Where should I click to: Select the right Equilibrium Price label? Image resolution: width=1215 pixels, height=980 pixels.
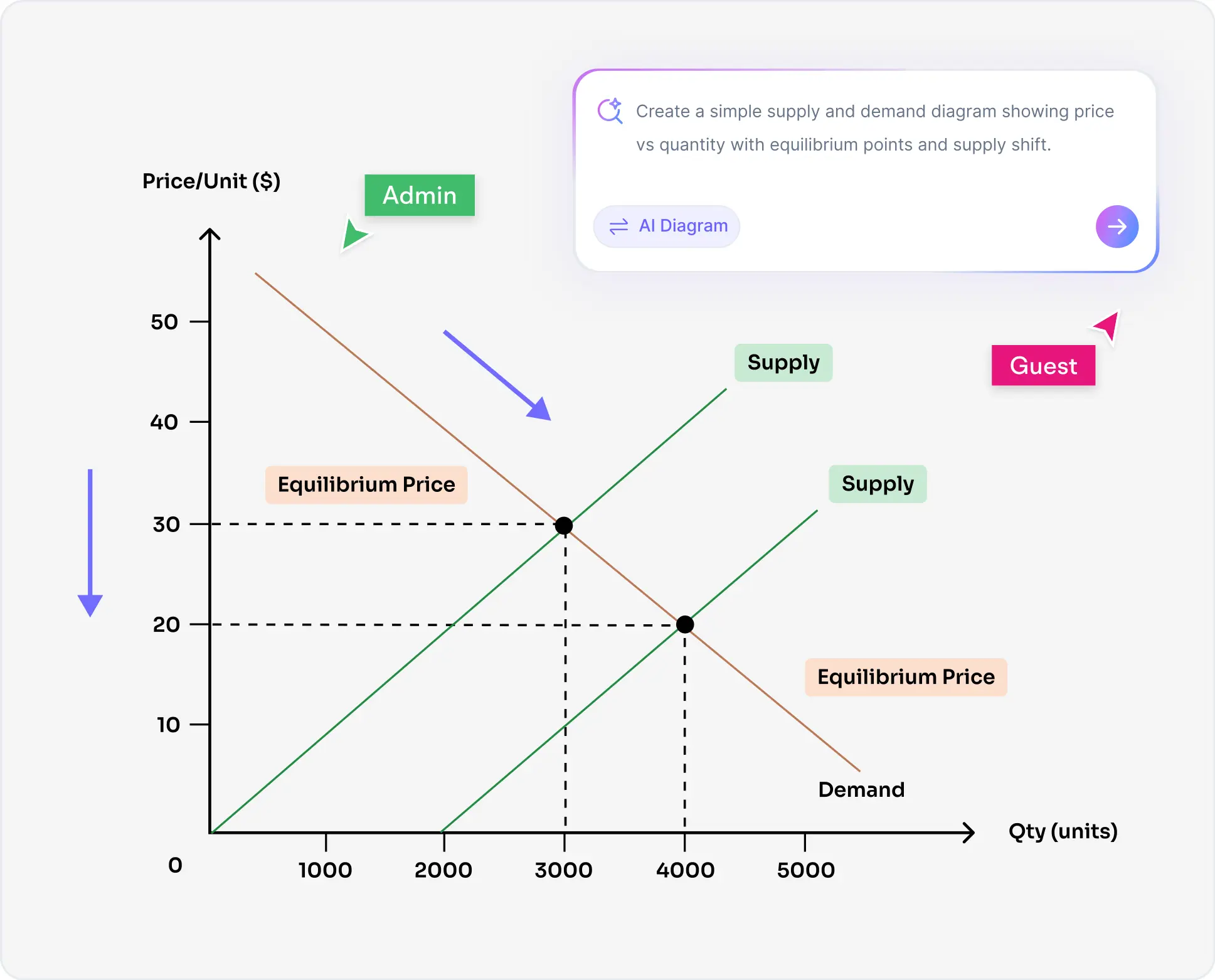pos(906,677)
